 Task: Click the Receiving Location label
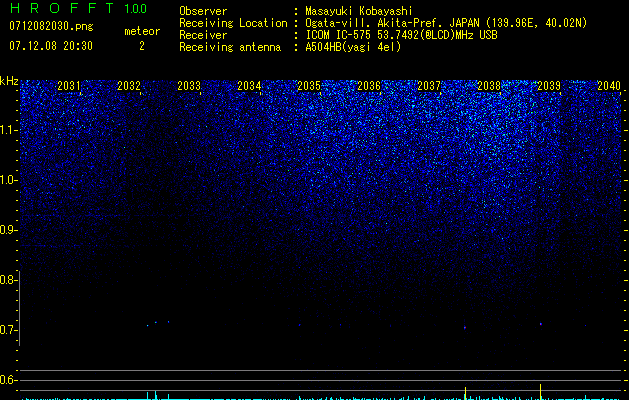pyautogui.click(x=233, y=24)
